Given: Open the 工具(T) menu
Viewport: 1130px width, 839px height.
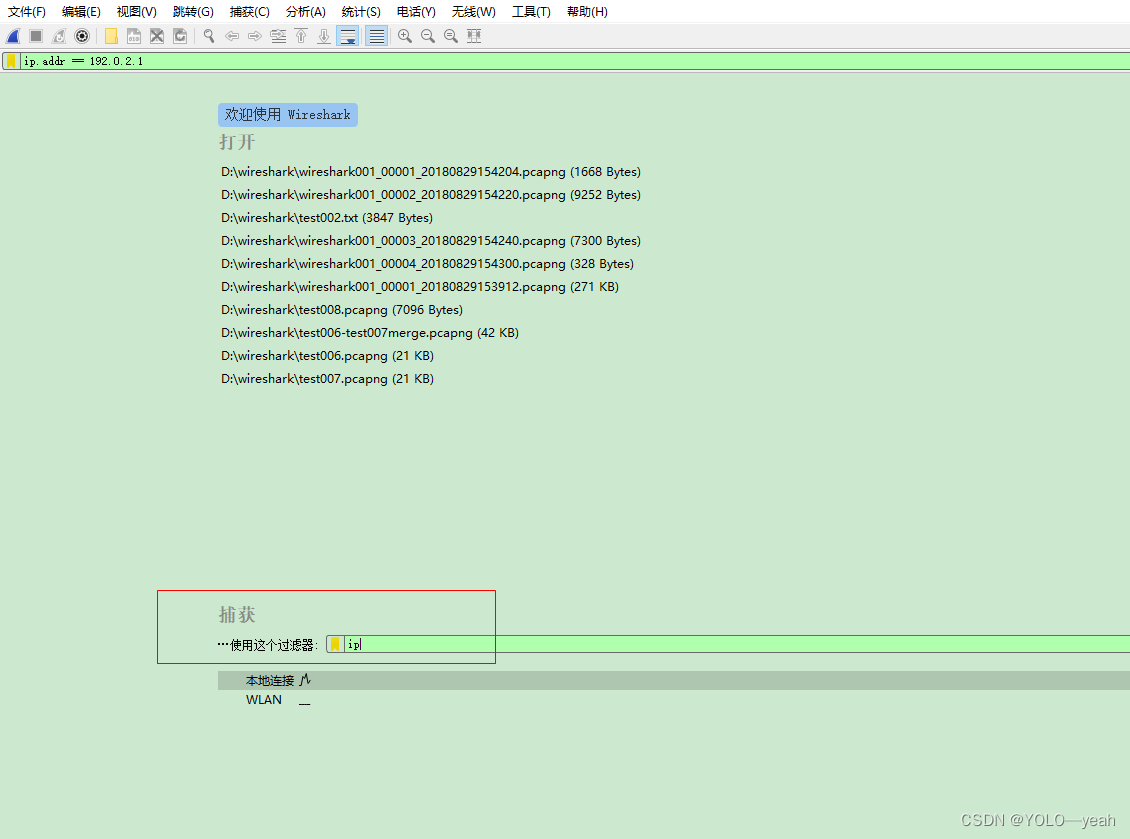Looking at the screenshot, I should pos(531,12).
